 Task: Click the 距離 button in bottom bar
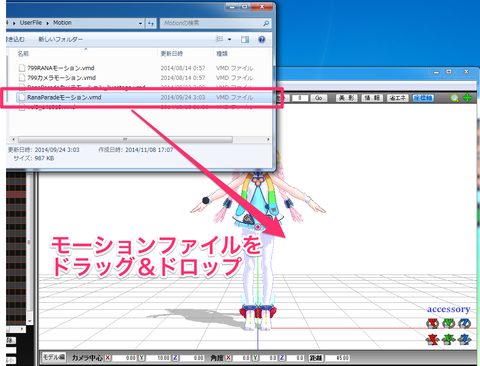point(315,358)
